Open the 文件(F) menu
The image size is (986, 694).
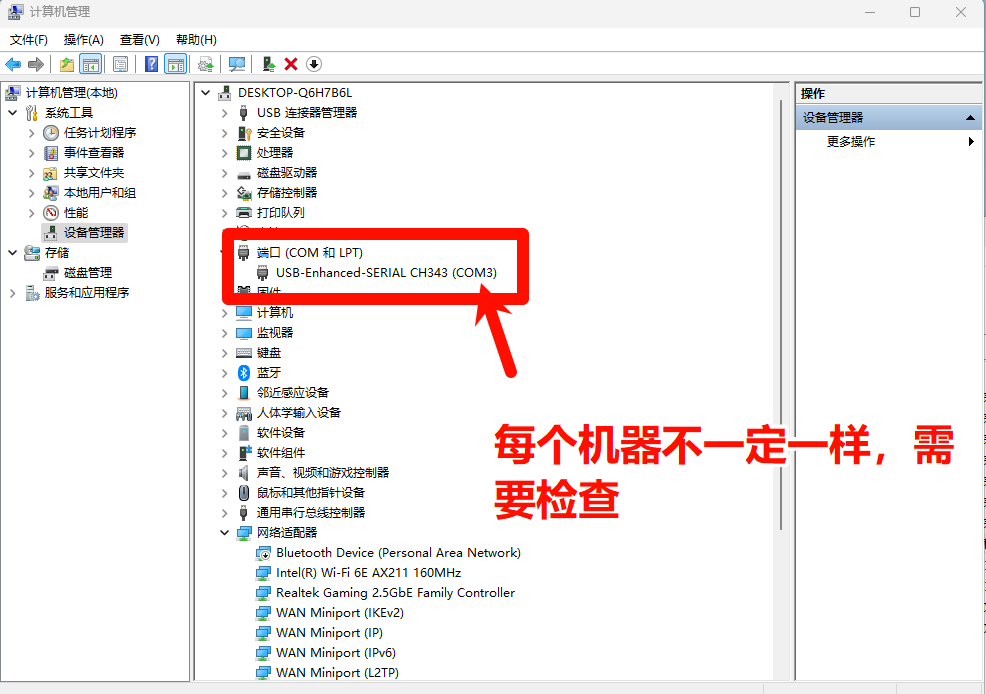coord(28,40)
